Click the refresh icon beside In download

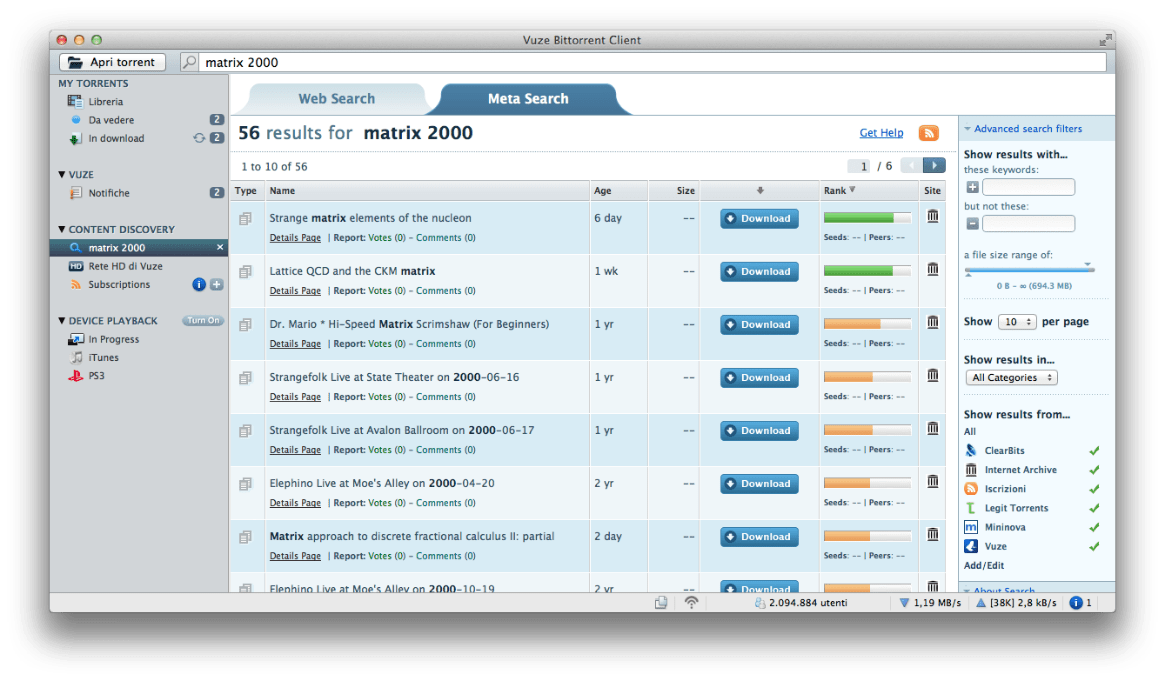198,138
